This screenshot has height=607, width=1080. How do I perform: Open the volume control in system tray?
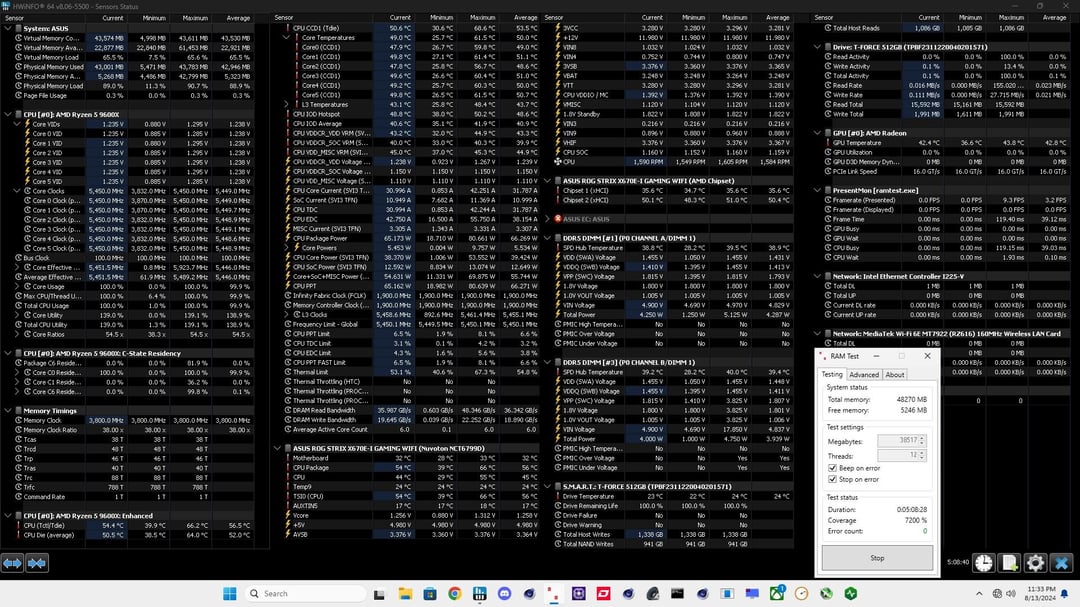coord(1010,593)
